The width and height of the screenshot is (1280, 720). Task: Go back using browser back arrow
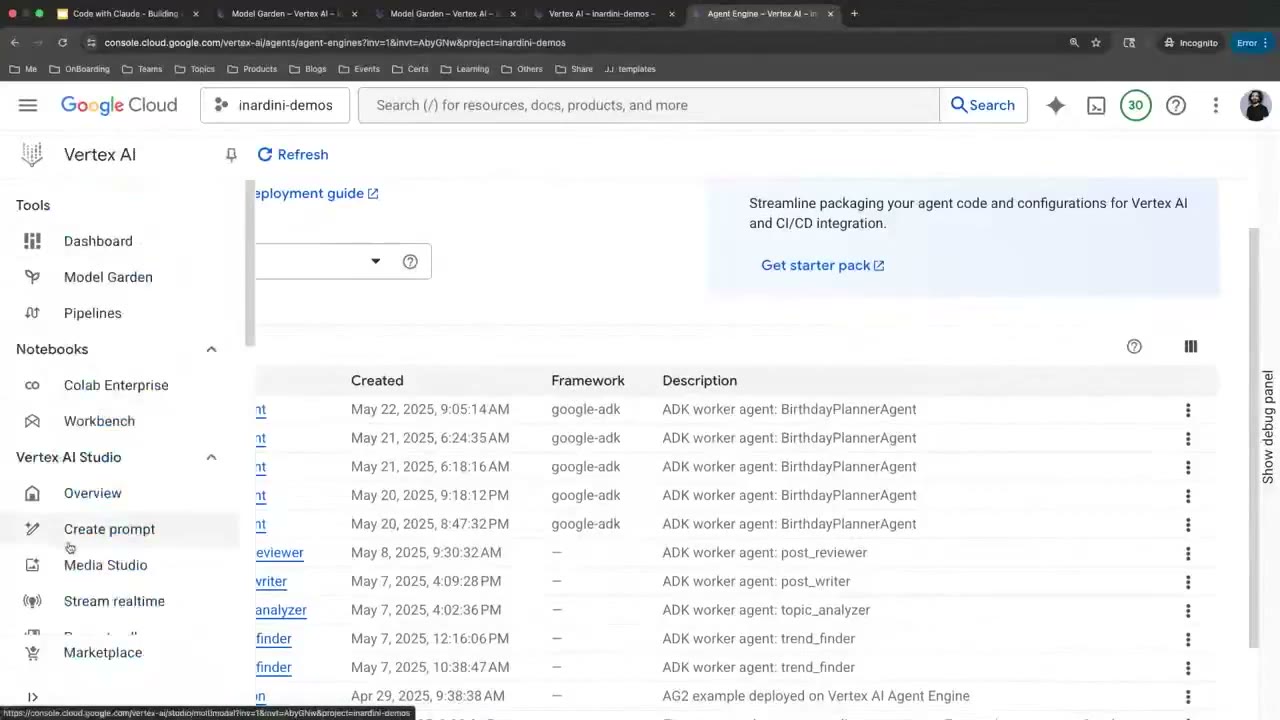[15, 43]
